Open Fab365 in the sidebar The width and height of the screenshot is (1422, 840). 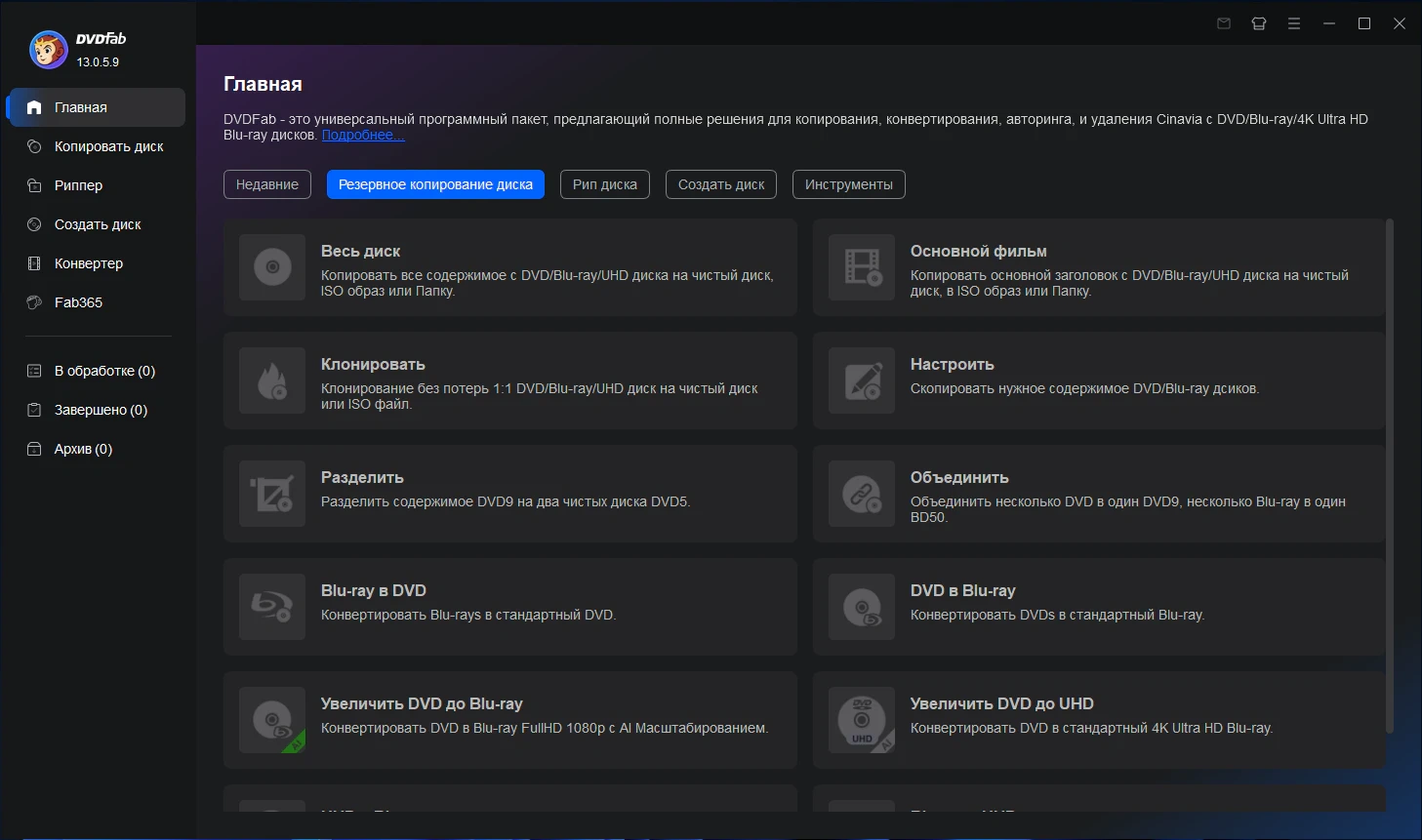click(97, 302)
